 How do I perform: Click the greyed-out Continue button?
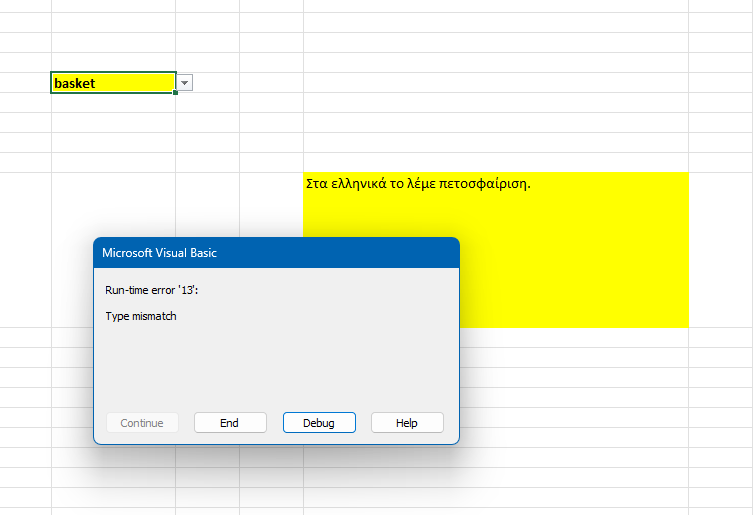click(x=142, y=423)
